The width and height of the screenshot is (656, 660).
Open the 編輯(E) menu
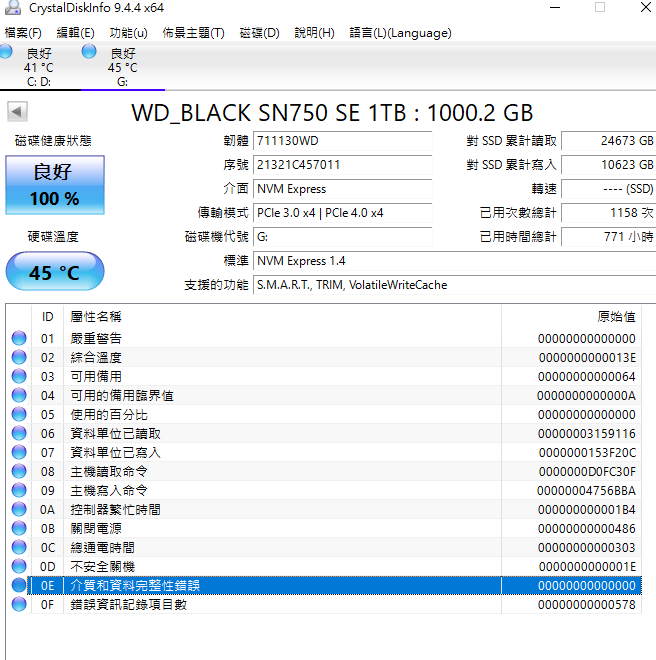(x=76, y=33)
